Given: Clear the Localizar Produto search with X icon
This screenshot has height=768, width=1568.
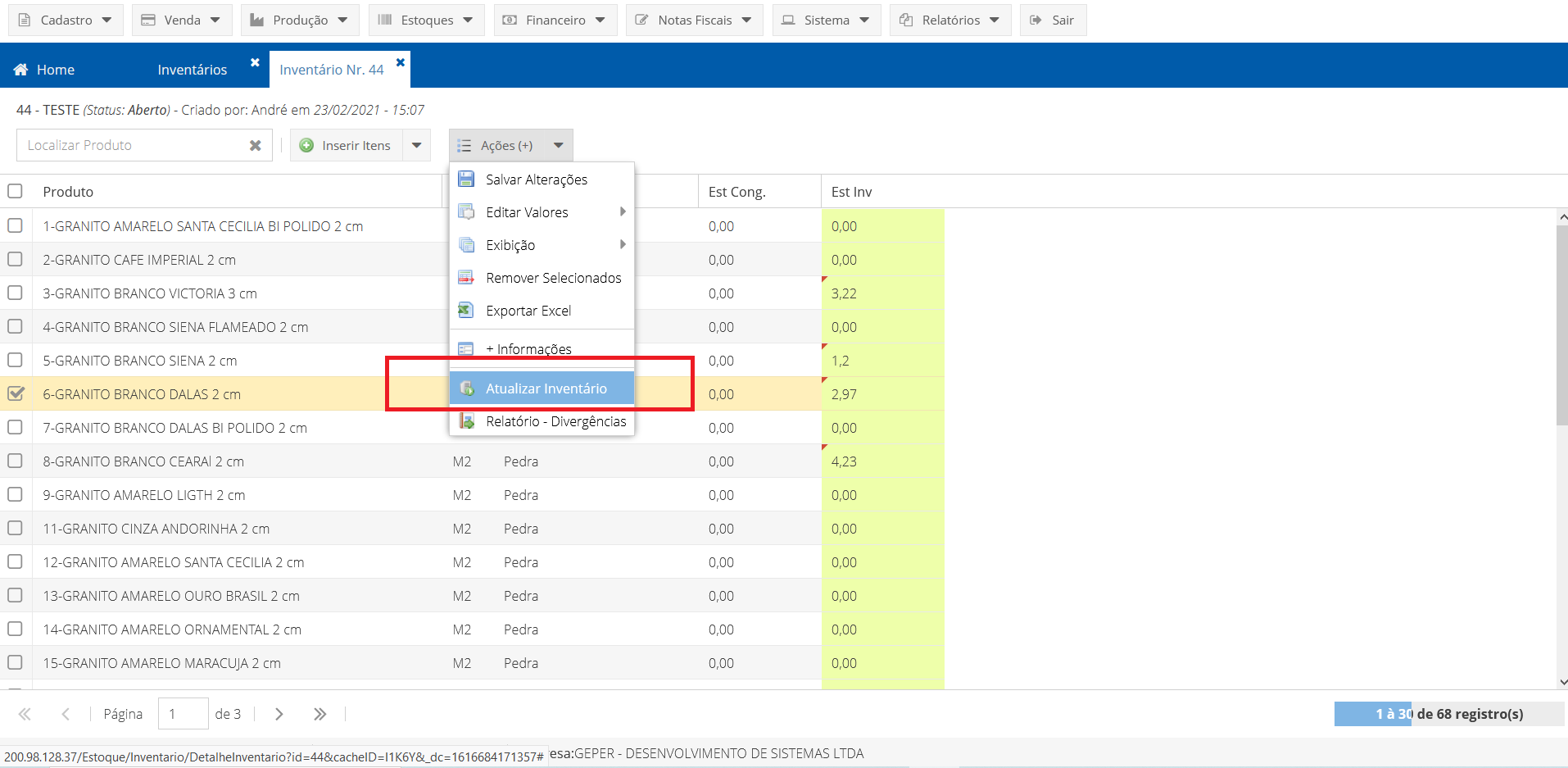Looking at the screenshot, I should (x=256, y=145).
